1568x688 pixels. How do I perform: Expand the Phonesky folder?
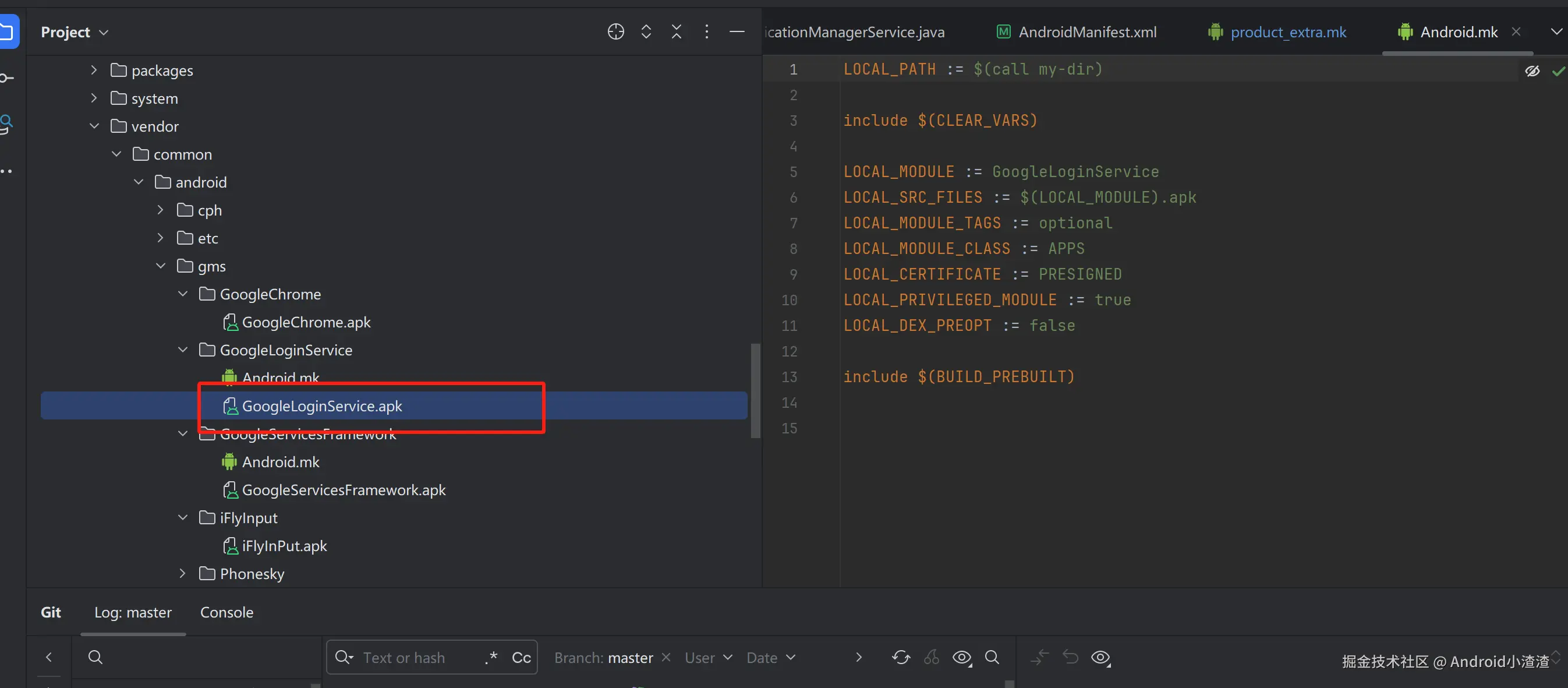183,574
